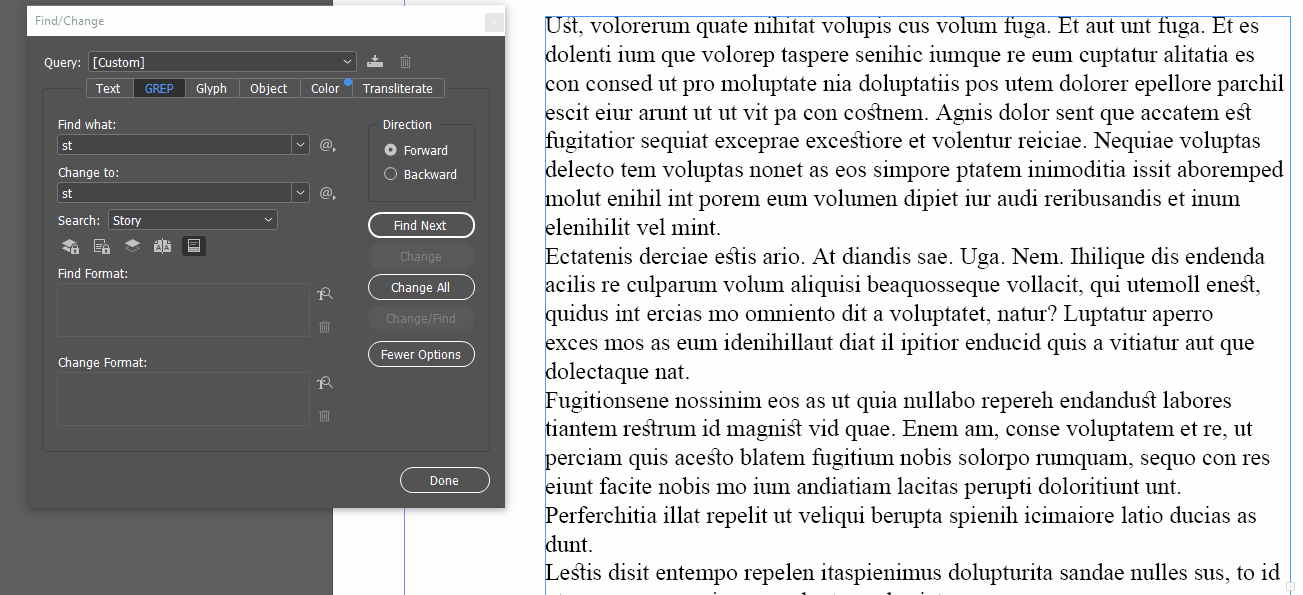The image size is (1303, 595).
Task: Toggle include parent pages icon
Action: point(163,246)
